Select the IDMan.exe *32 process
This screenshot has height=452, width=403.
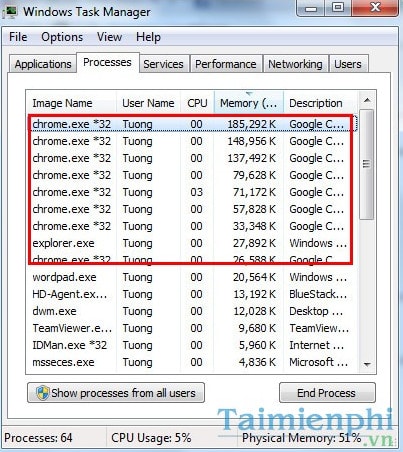[x=192, y=345]
